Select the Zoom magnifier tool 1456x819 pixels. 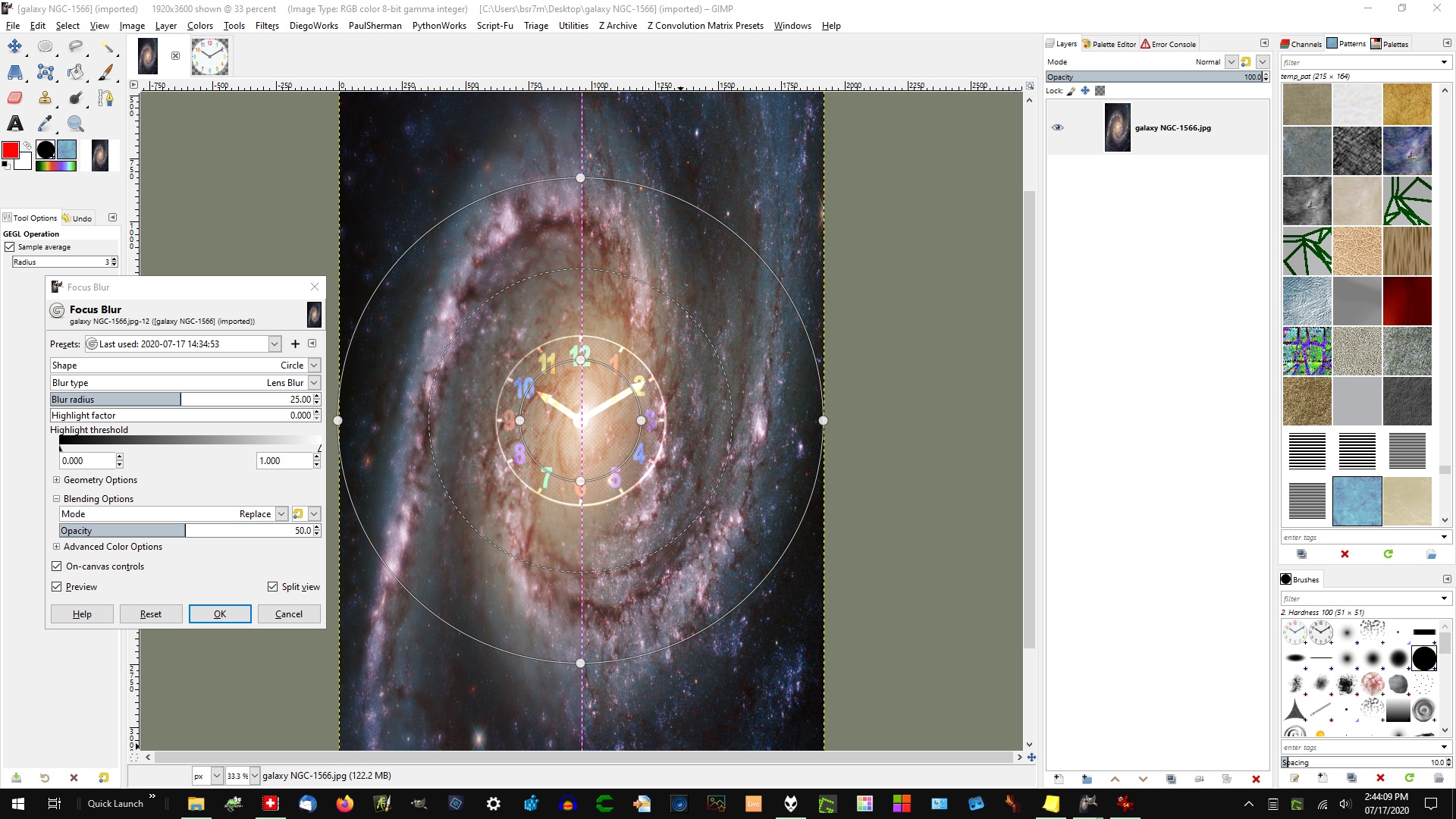pyautogui.click(x=75, y=123)
